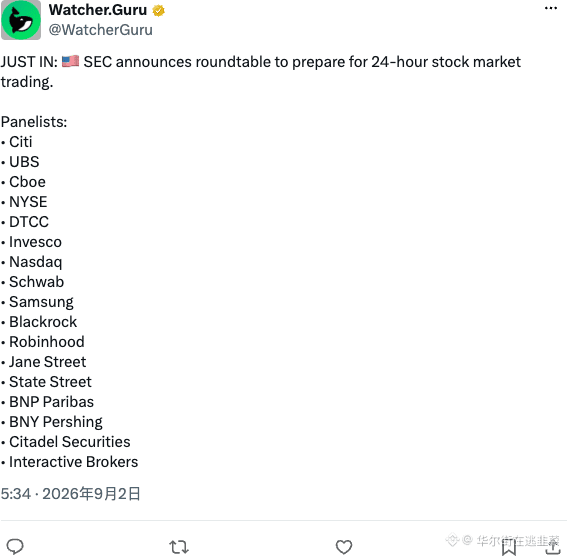The image size is (567, 557).
Task: Share the tweet via upload icon
Action: (x=553, y=547)
